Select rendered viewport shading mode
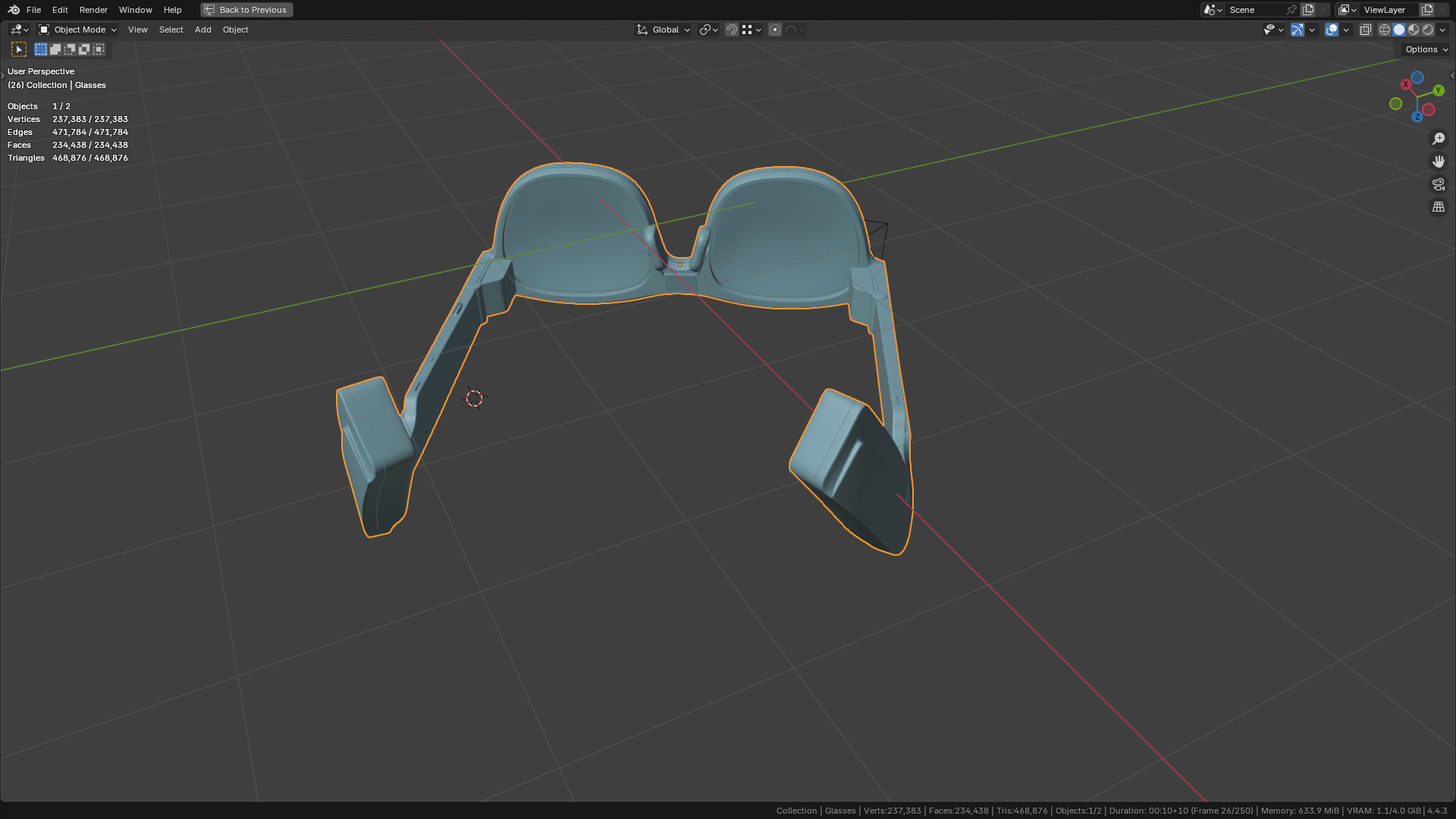 1428,30
